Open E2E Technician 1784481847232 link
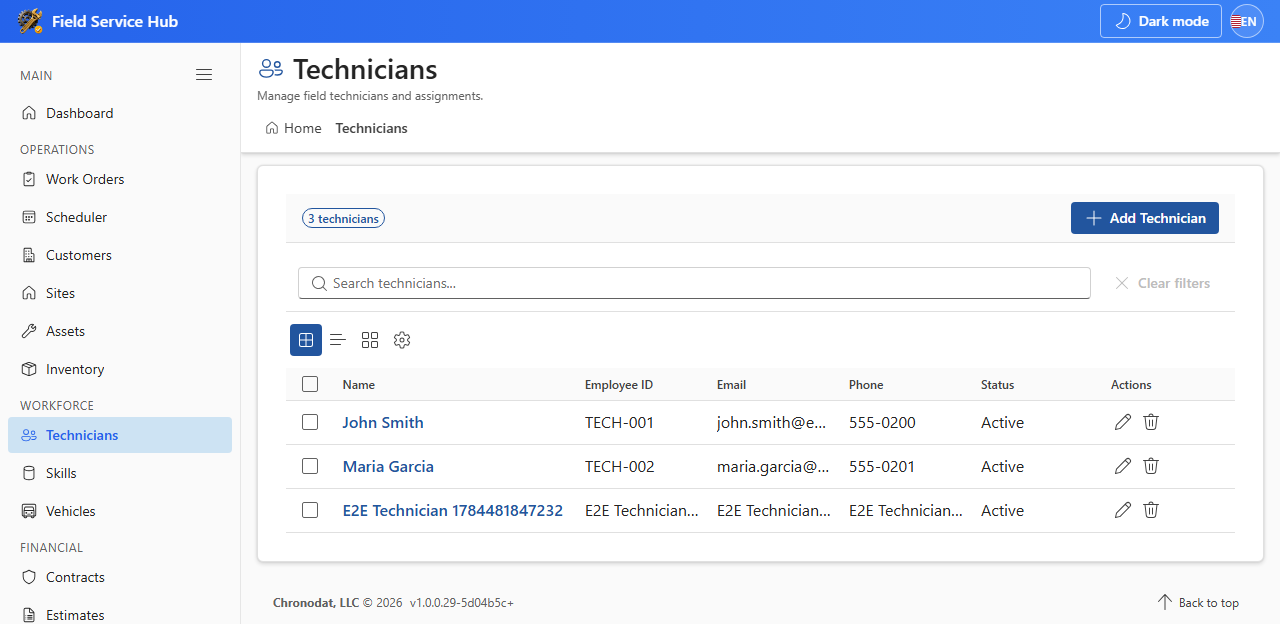This screenshot has width=1280, height=624. [x=453, y=510]
